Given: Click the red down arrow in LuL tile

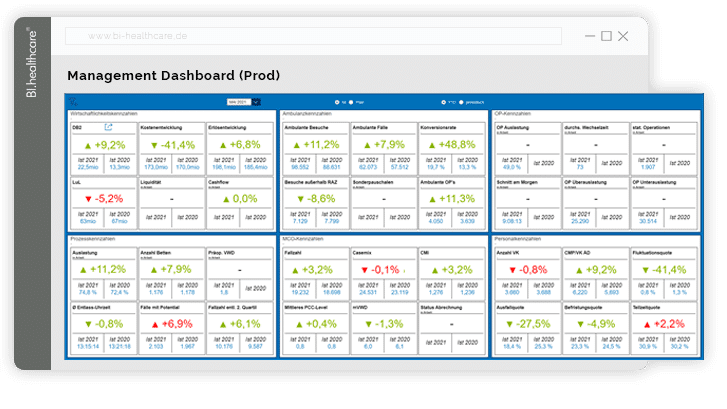Looking at the screenshot, I should coord(88,199).
